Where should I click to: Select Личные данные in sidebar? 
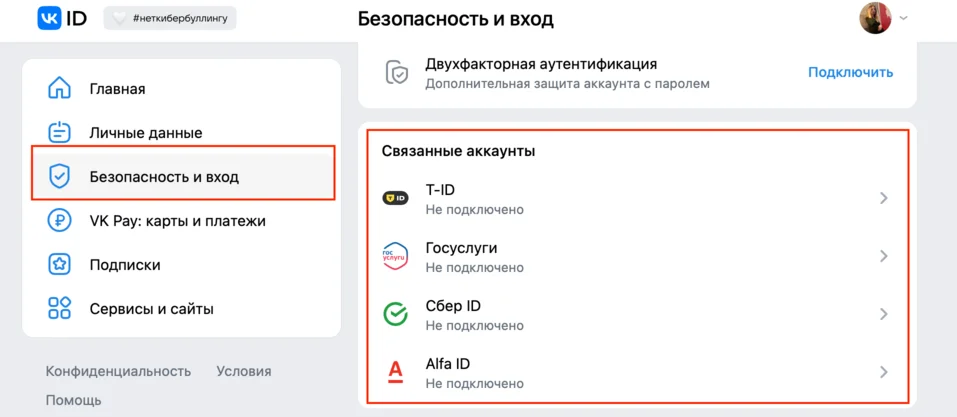pos(146,132)
